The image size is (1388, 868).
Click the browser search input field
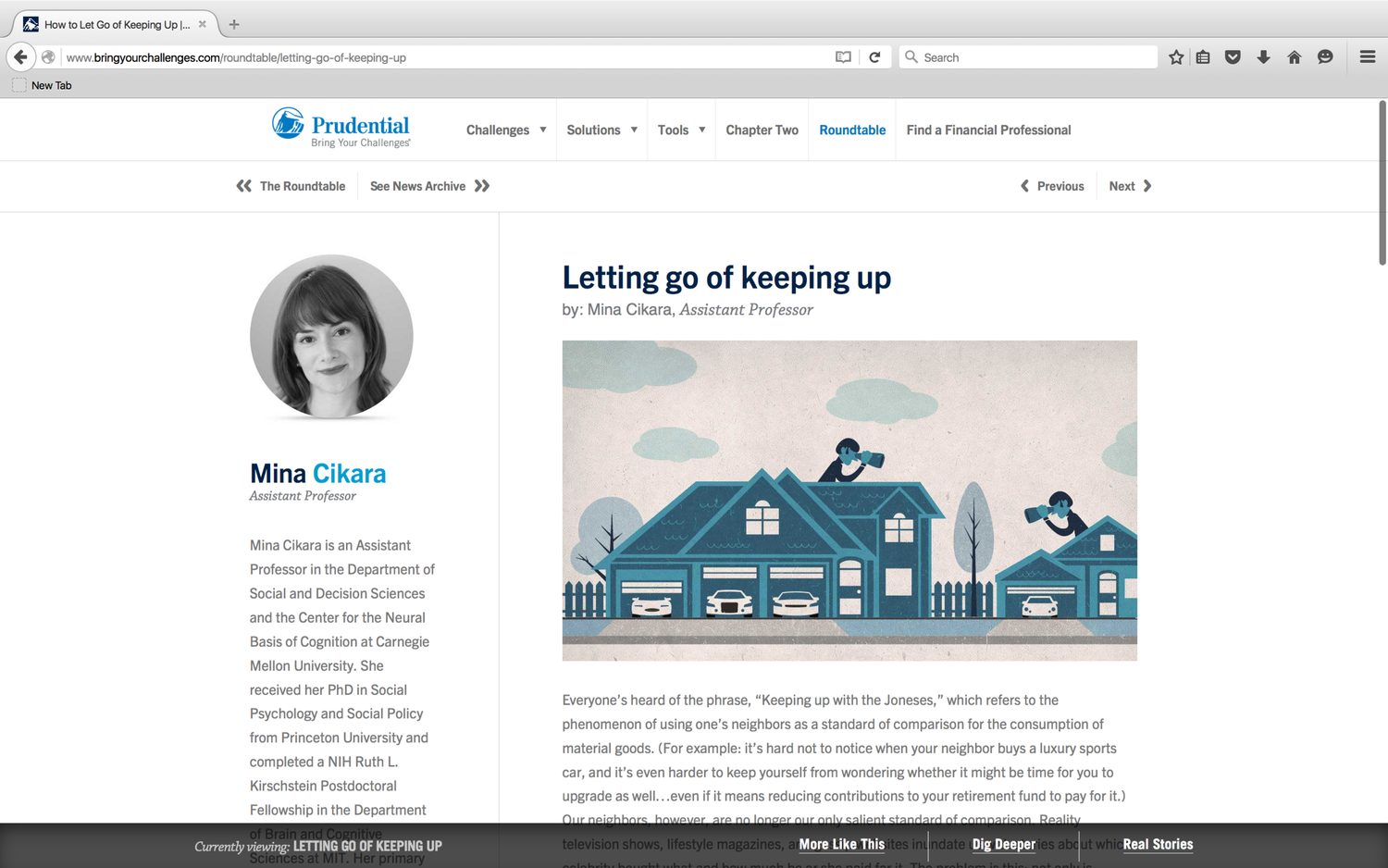(1028, 57)
